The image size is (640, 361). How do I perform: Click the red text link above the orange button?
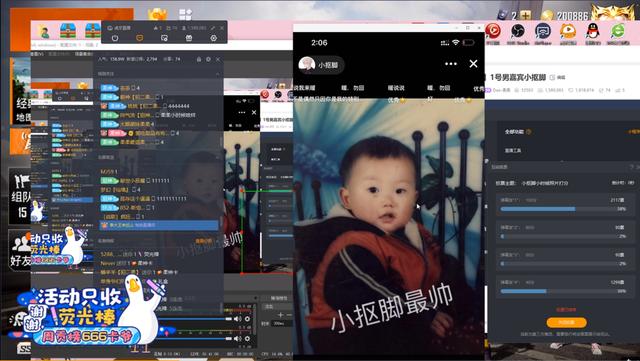tap(566, 310)
